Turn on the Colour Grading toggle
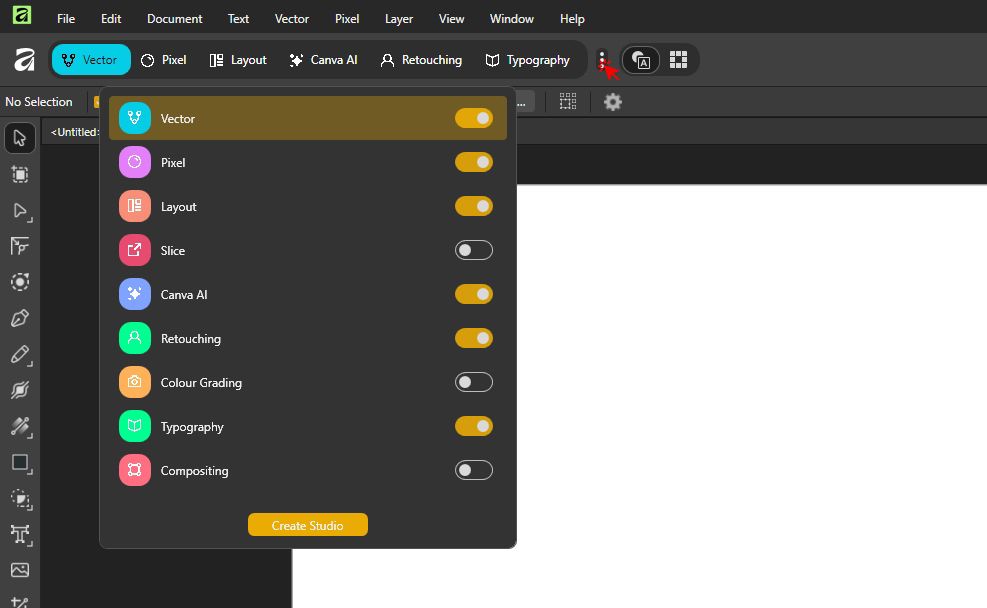 (x=474, y=383)
